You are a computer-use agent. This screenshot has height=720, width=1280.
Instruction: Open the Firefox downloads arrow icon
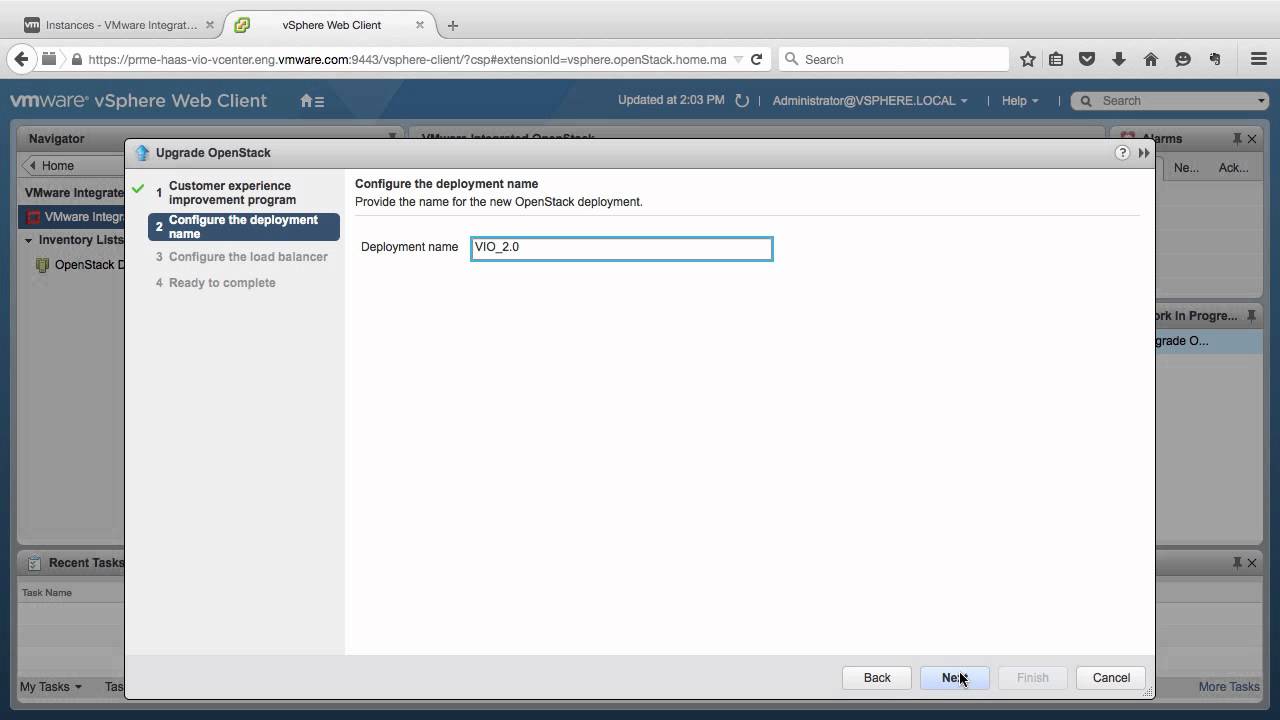(x=1119, y=59)
